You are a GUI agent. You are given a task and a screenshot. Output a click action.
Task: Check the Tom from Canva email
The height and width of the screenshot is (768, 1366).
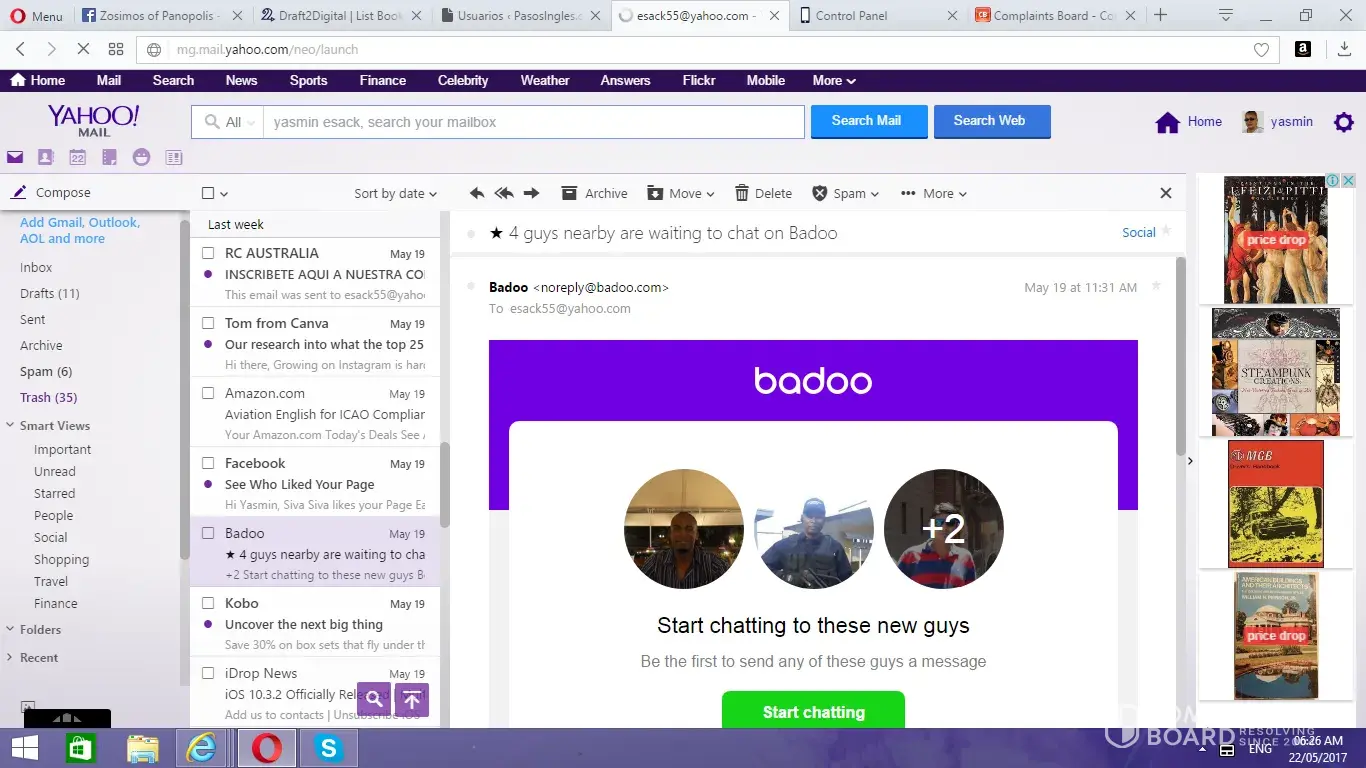click(x=208, y=323)
